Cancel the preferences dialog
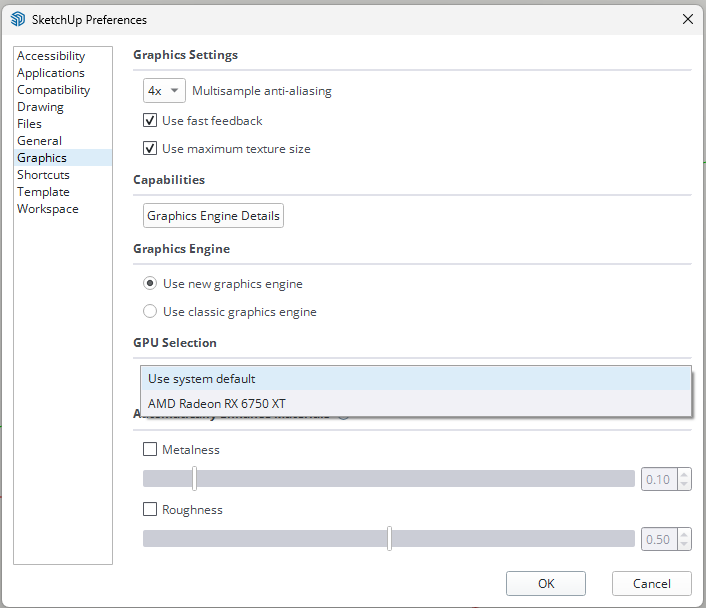The width and height of the screenshot is (706, 608). pyautogui.click(x=652, y=583)
